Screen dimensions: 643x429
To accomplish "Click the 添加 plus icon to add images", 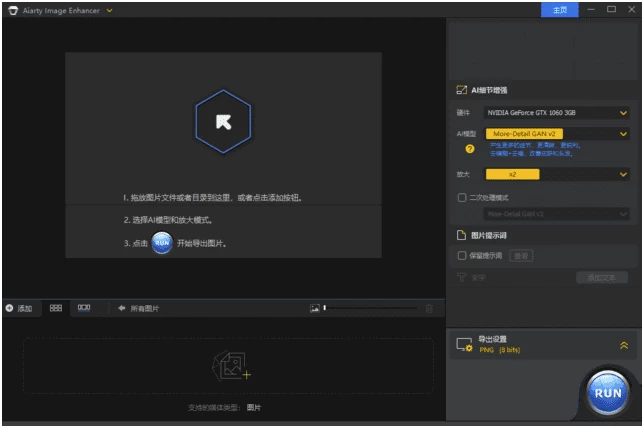I will [x=10, y=309].
